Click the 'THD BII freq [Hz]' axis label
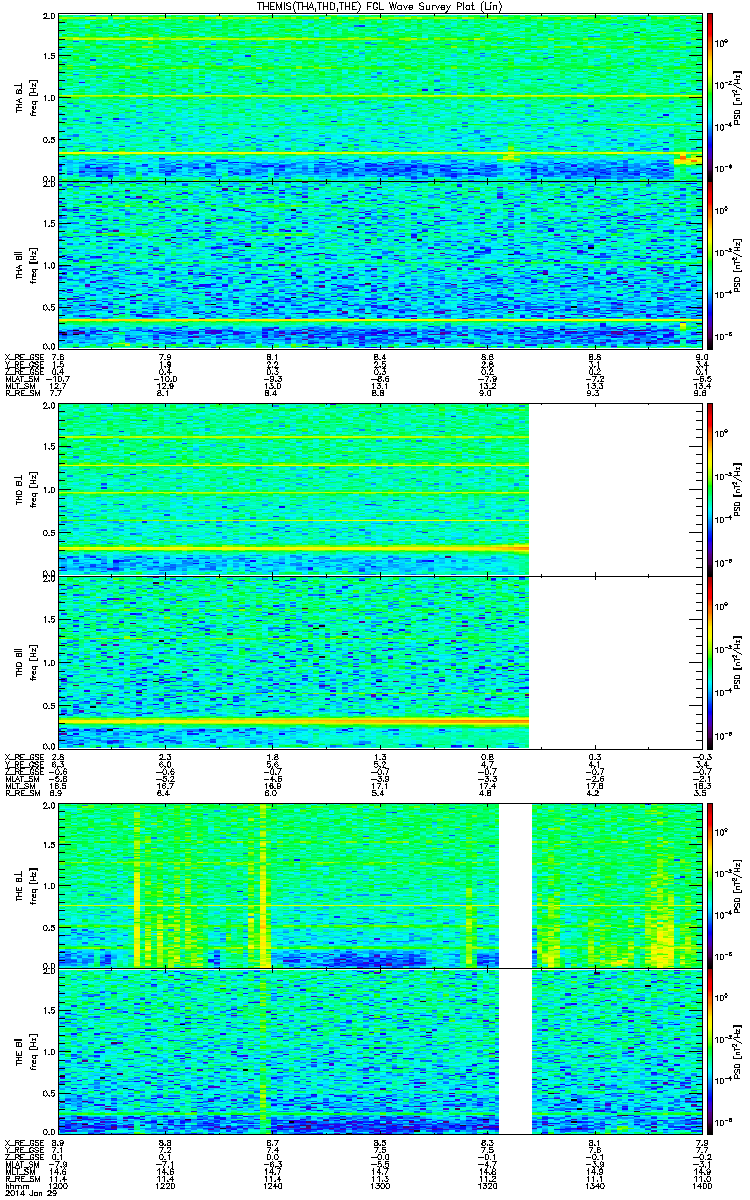Image resolution: width=750 pixels, height=1200 pixels. [25, 661]
